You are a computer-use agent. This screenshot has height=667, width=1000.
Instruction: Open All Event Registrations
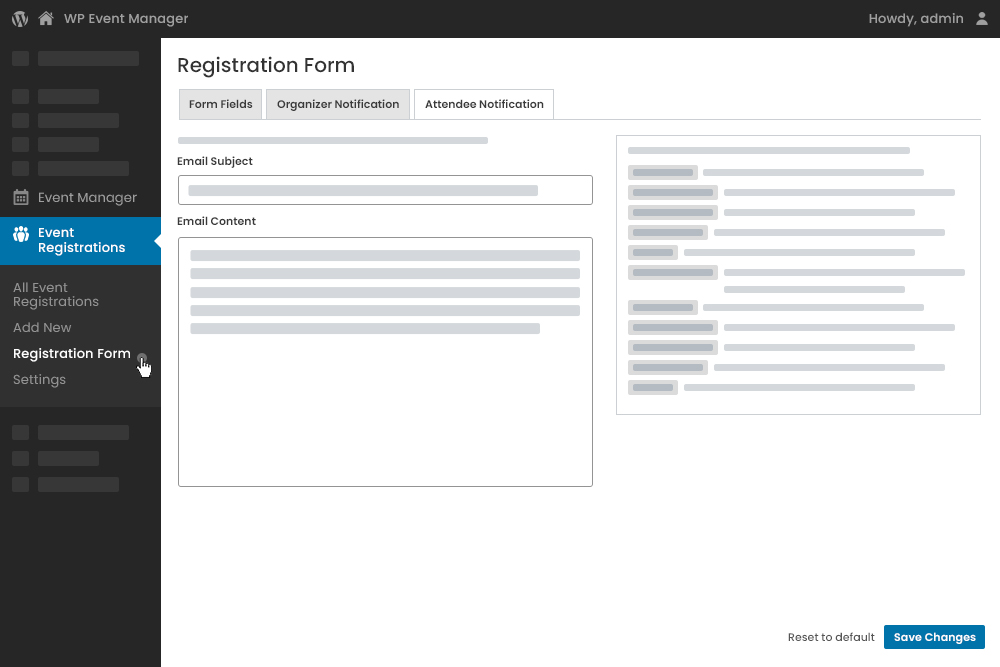coord(56,294)
